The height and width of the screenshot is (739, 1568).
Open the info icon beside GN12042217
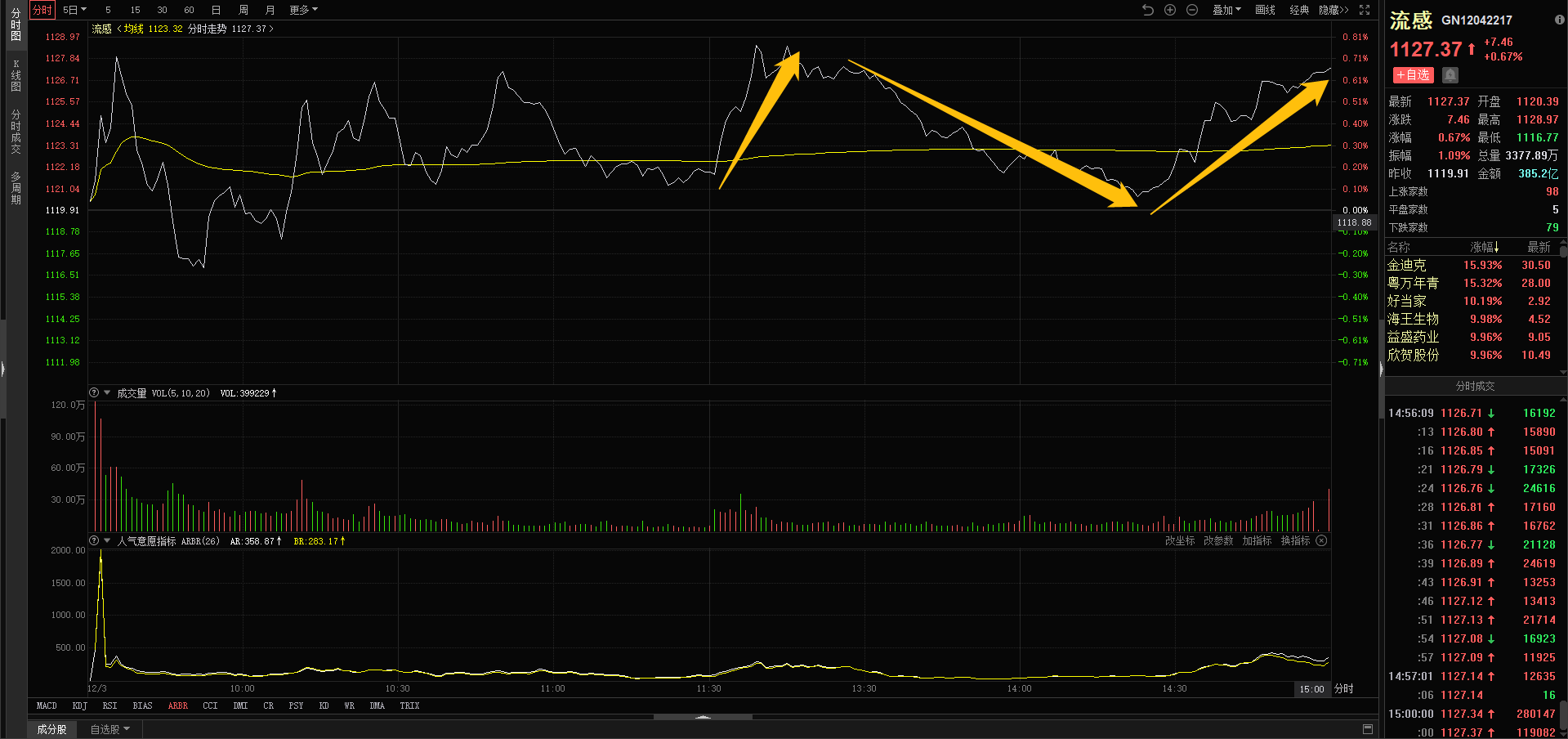[1559, 20]
